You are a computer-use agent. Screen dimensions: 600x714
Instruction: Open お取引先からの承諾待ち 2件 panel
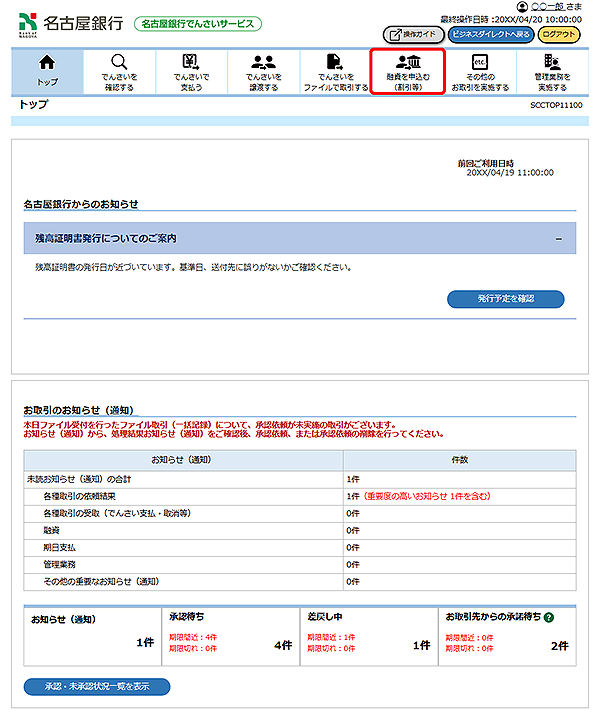point(507,633)
